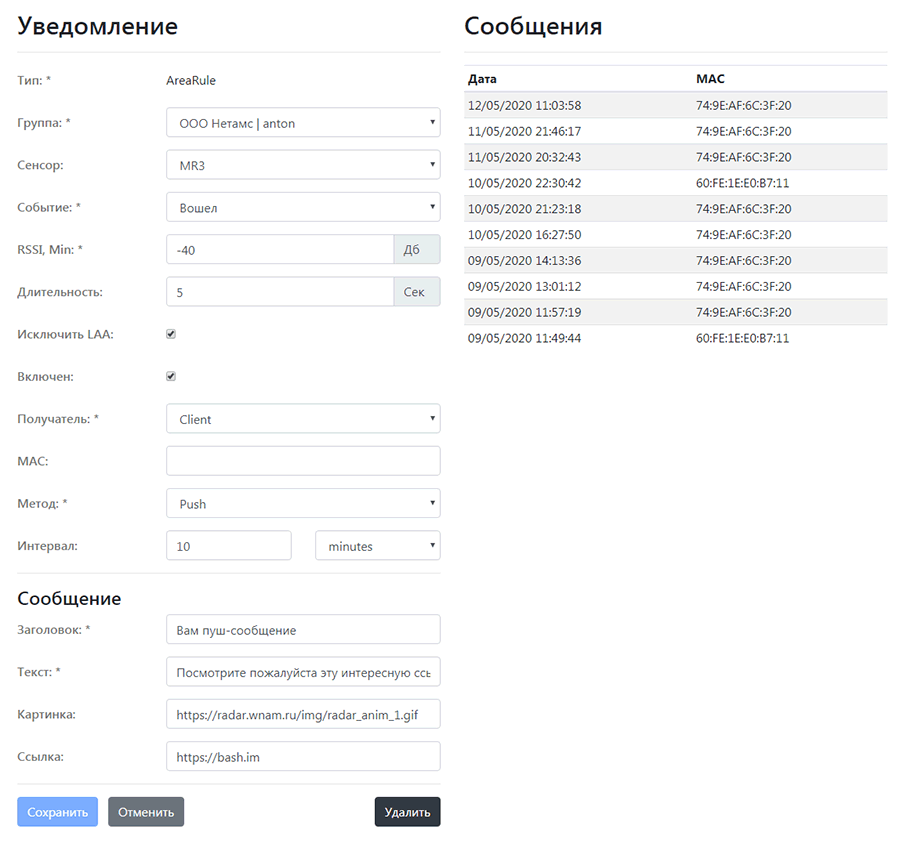Click the Сохранить button

pyautogui.click(x=57, y=812)
